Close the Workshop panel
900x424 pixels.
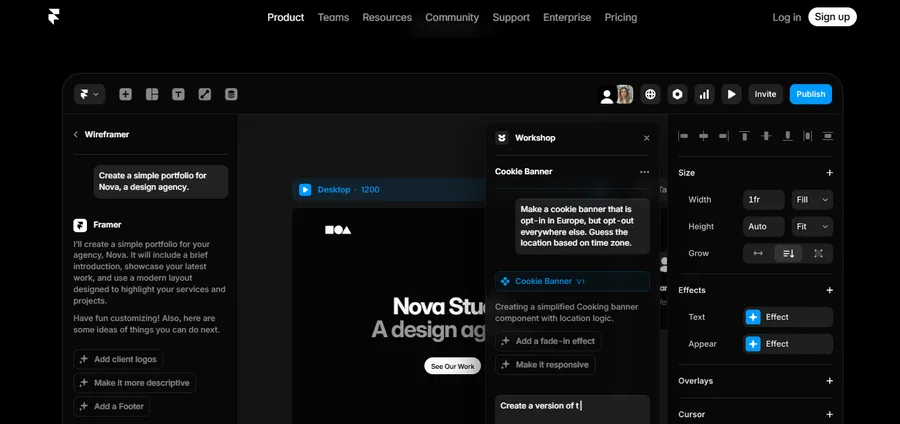click(647, 138)
